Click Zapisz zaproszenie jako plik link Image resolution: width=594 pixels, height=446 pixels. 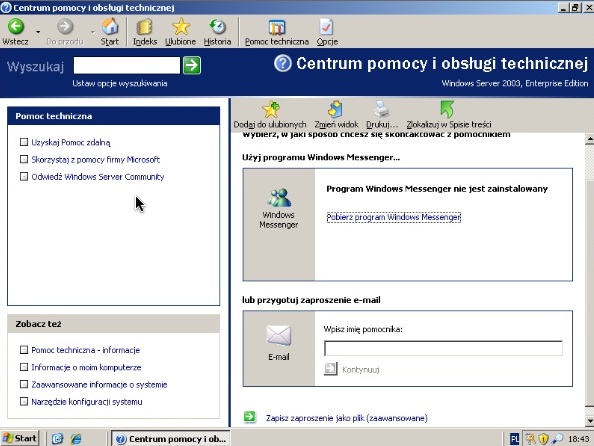point(347,418)
